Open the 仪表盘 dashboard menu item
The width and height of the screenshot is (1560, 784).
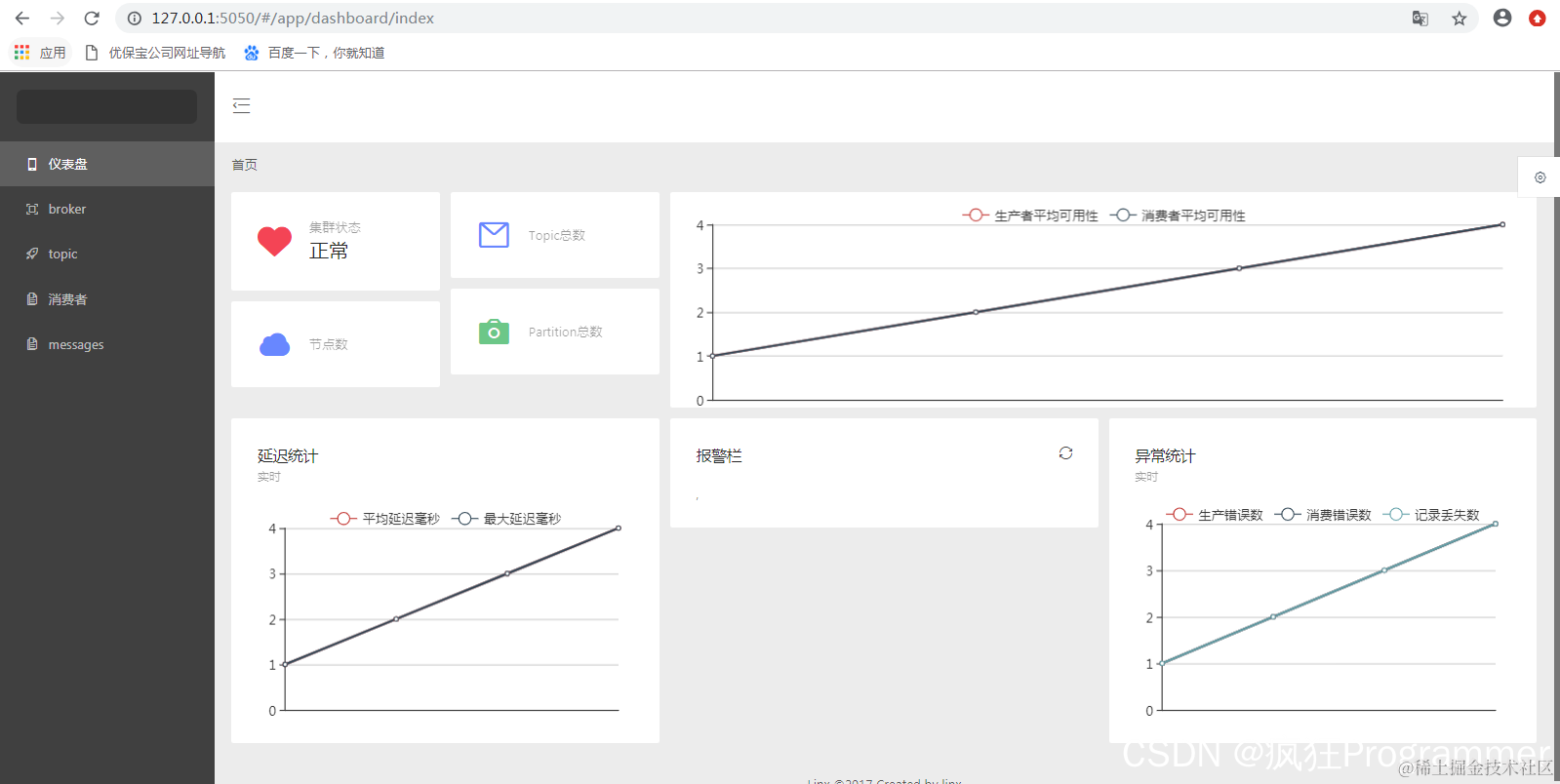click(x=107, y=164)
